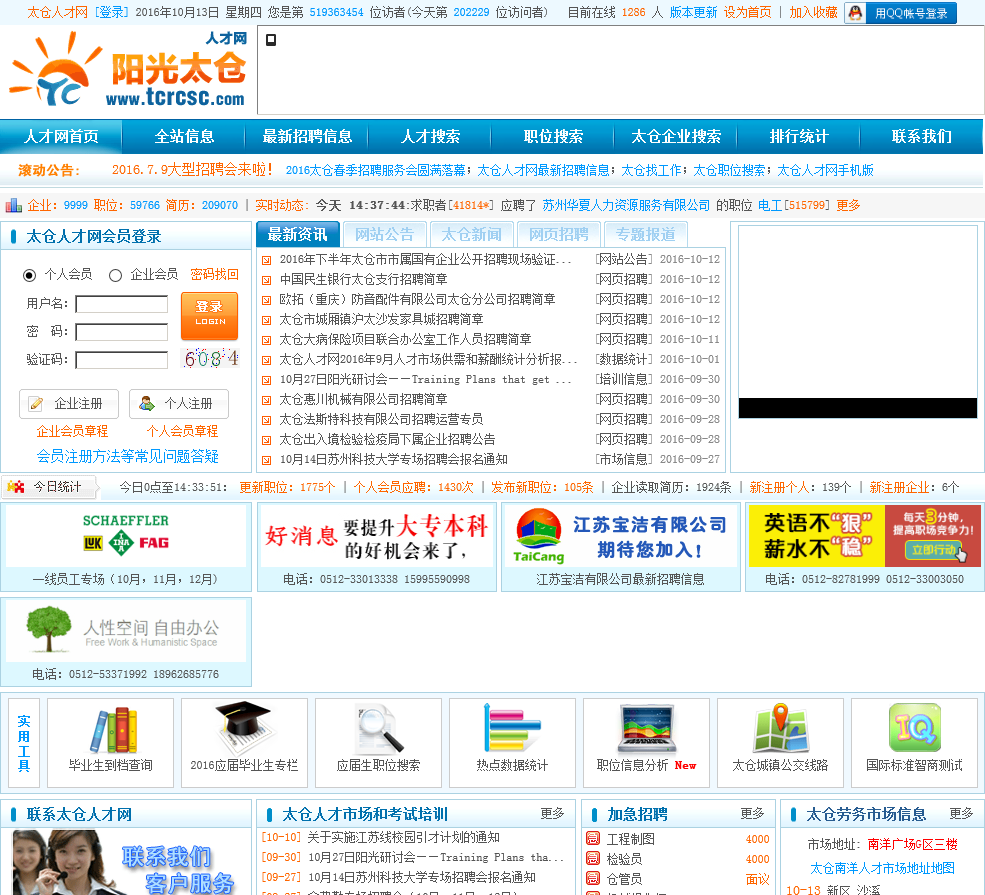Click icon next to 仓管员 listing
Screen dimensions: 985x895
[x=592, y=878]
